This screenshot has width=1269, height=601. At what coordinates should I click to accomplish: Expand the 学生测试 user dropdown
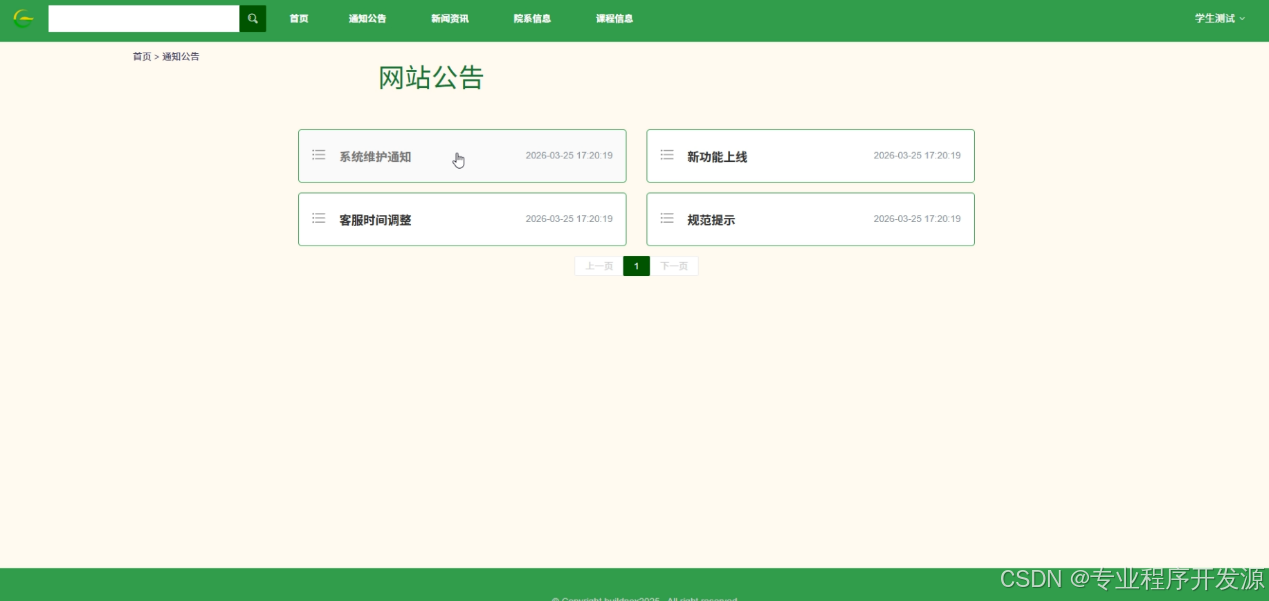click(x=1220, y=18)
